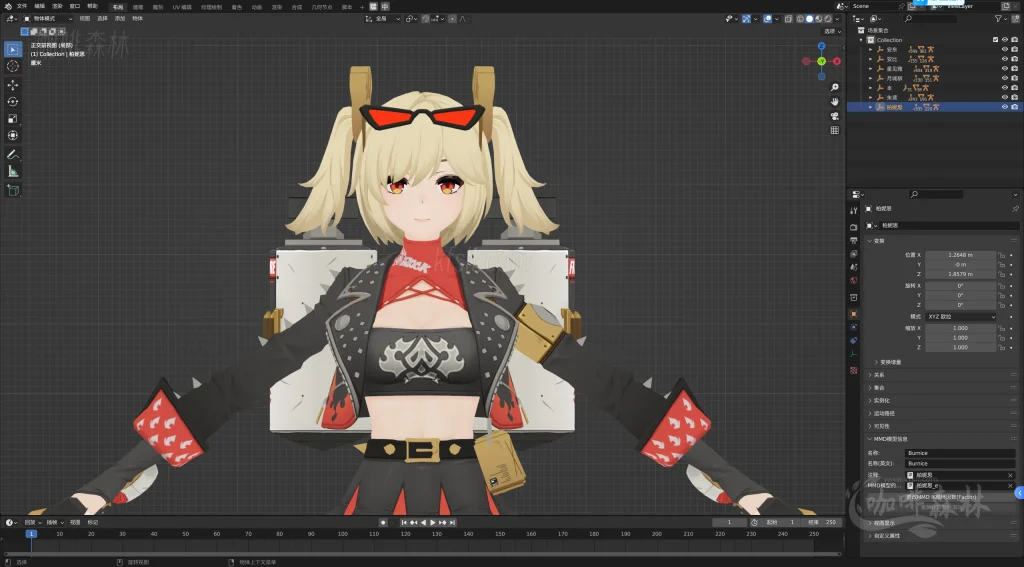The height and width of the screenshot is (567, 1024).
Task: Open the viewport 添加 menu
Action: click(x=120, y=19)
